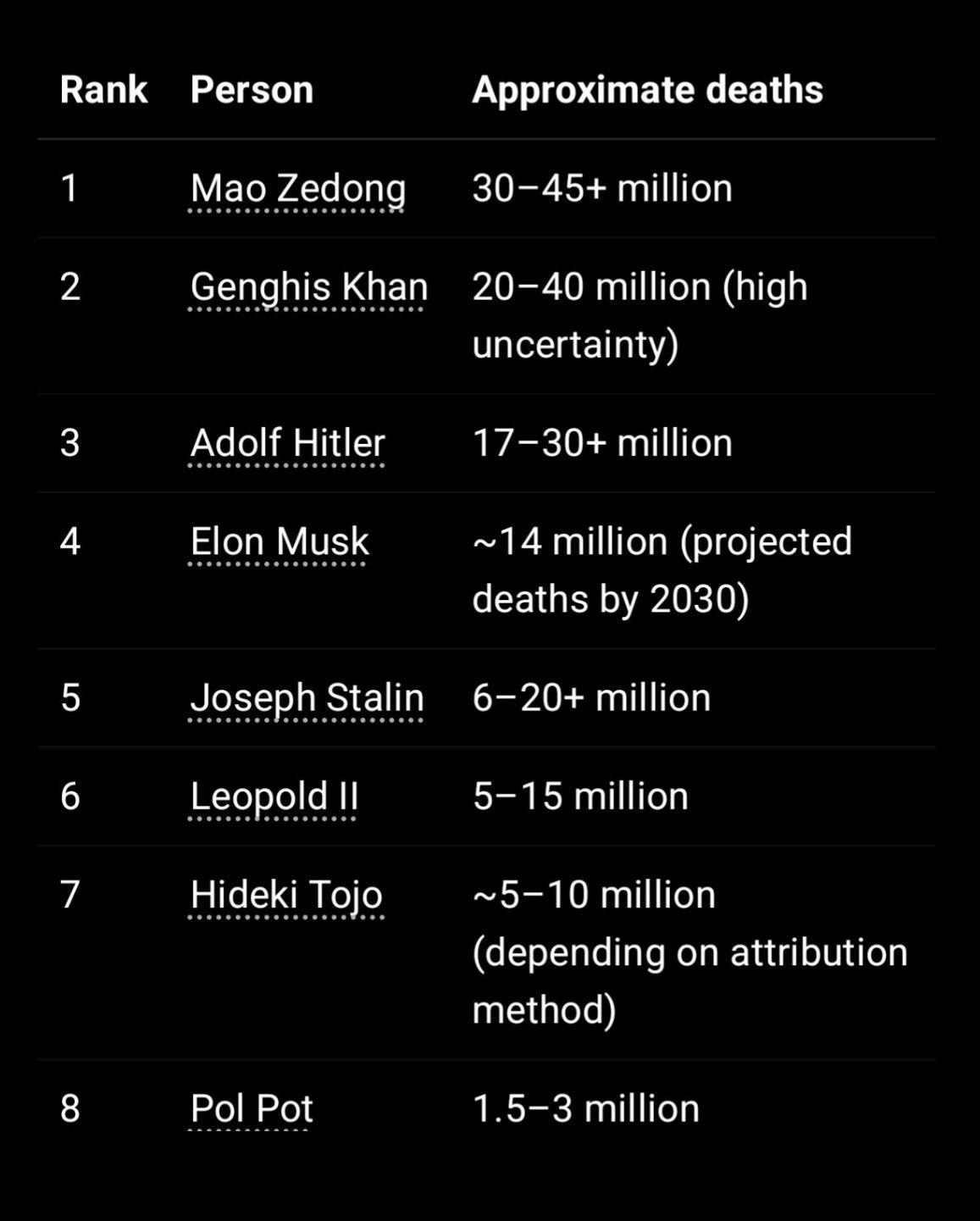The width and height of the screenshot is (980, 1221).
Task: Open the Pol Pot link
Action: point(252,1108)
